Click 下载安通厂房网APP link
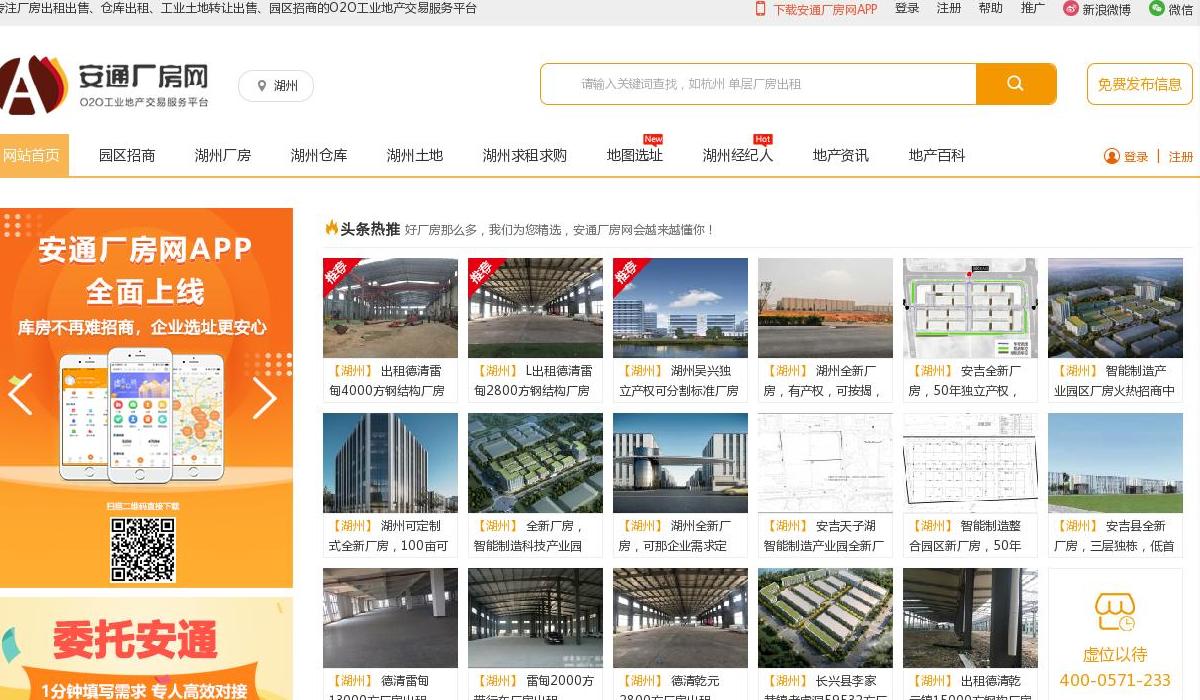The image size is (1200, 700). 825,9
